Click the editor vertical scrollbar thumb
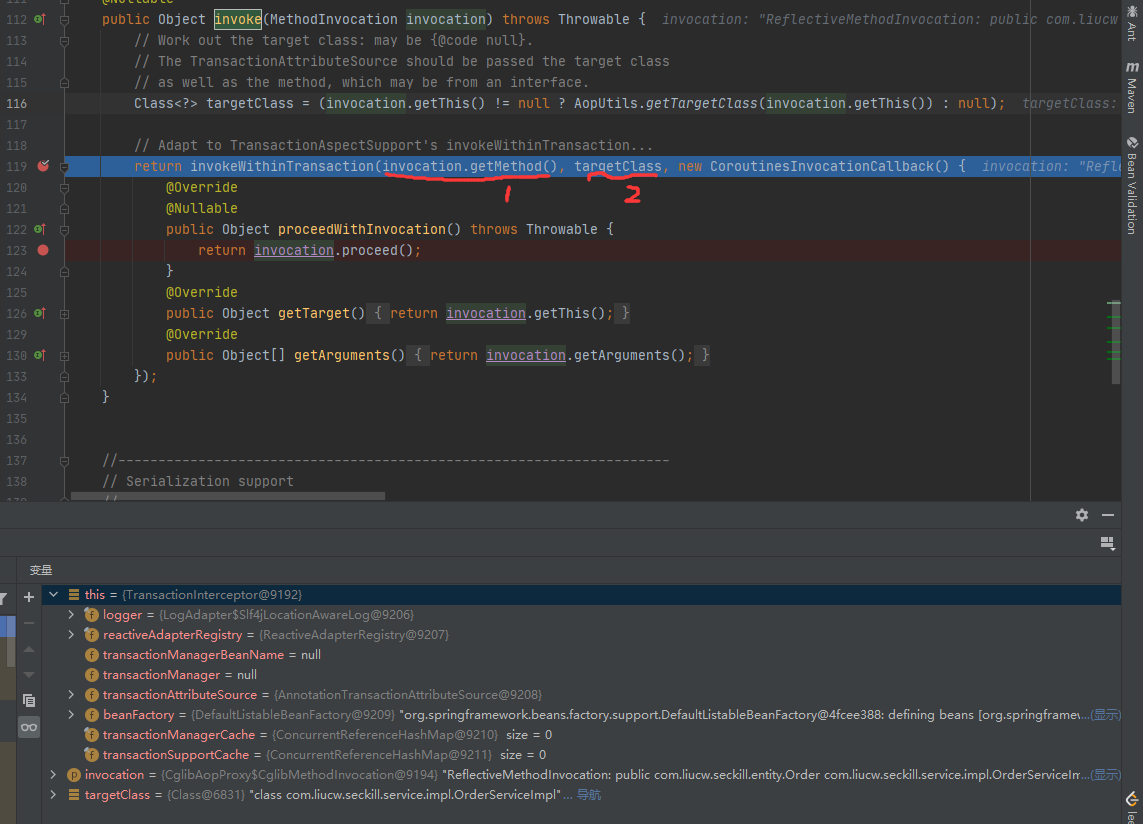This screenshot has height=824, width=1143. tap(1116, 340)
